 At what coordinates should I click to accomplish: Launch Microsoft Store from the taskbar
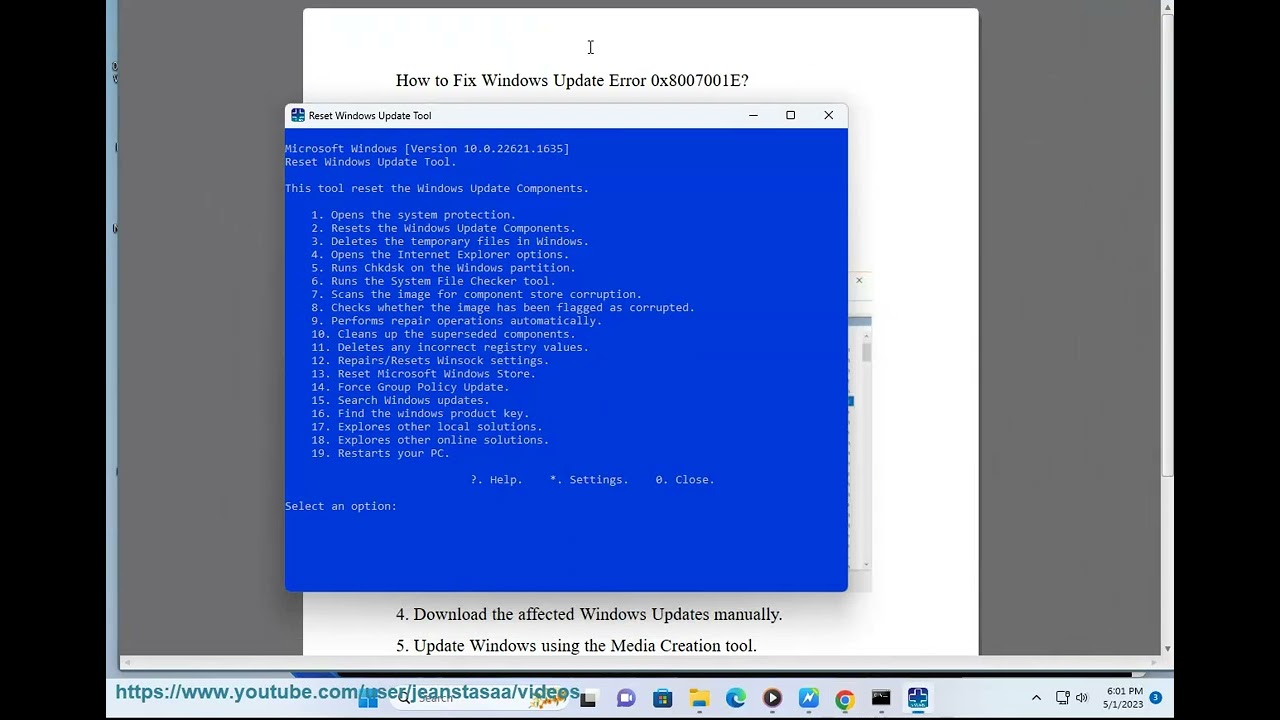click(x=662, y=699)
